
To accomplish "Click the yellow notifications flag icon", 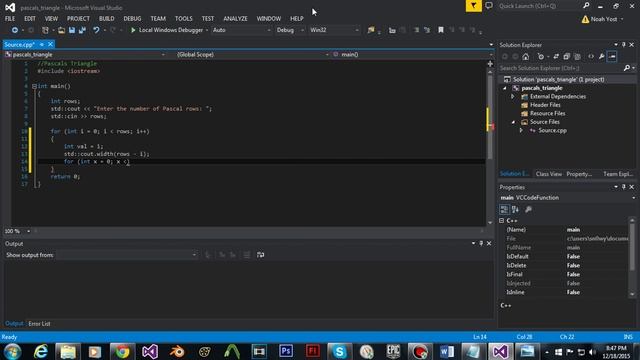I will [473, 6].
